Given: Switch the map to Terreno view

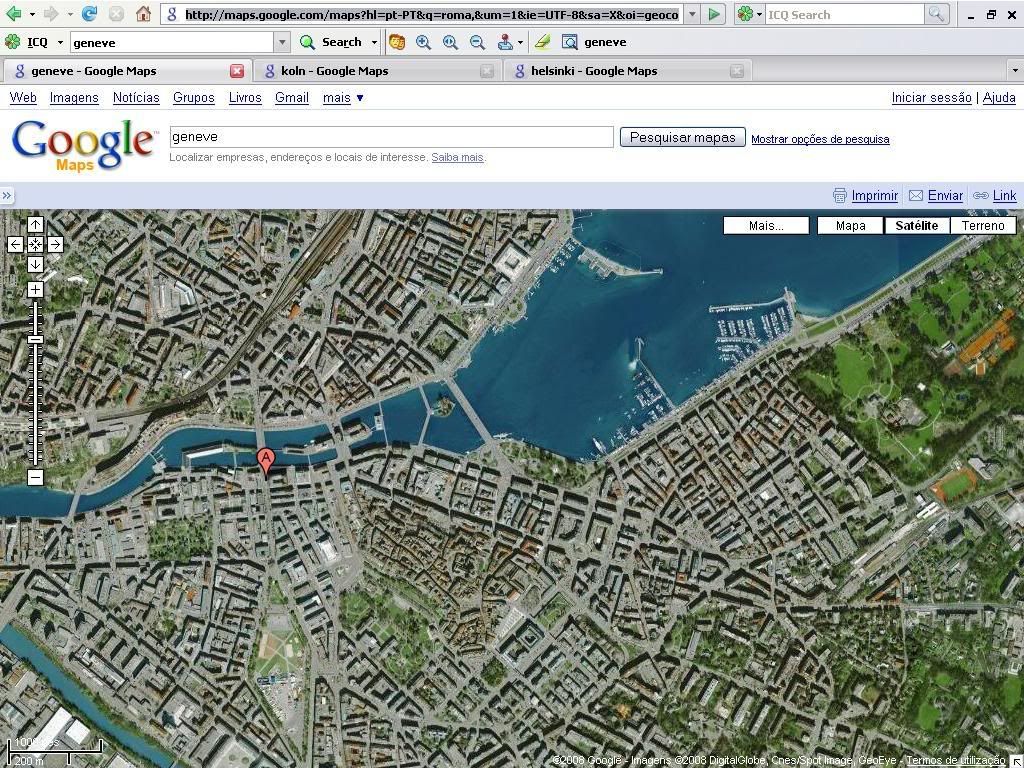Looking at the screenshot, I should pyautogui.click(x=983, y=225).
